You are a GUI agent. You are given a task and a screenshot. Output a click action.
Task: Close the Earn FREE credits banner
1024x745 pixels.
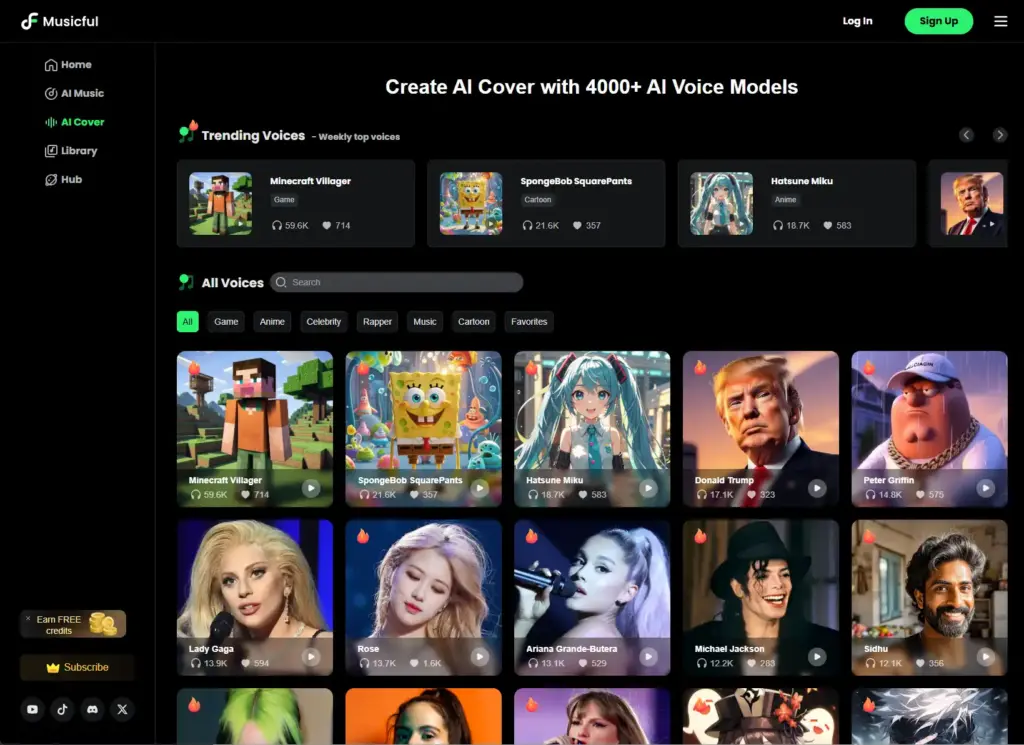coord(28,618)
